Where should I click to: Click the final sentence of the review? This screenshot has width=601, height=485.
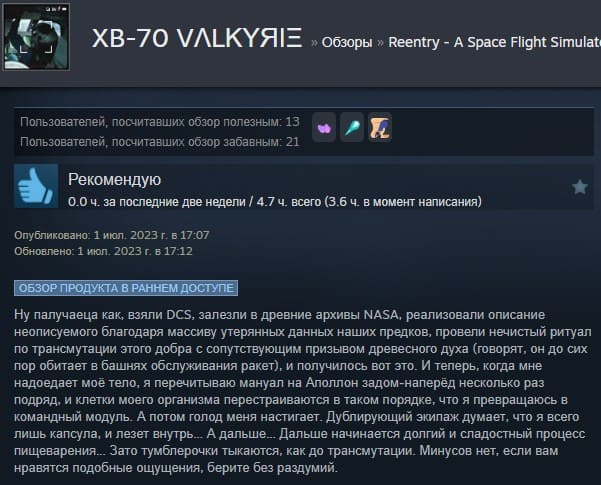pyautogui.click(x=286, y=459)
